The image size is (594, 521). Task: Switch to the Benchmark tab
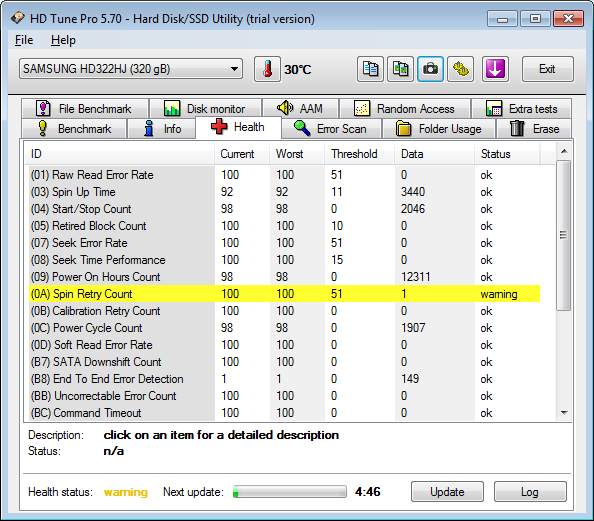(x=74, y=129)
